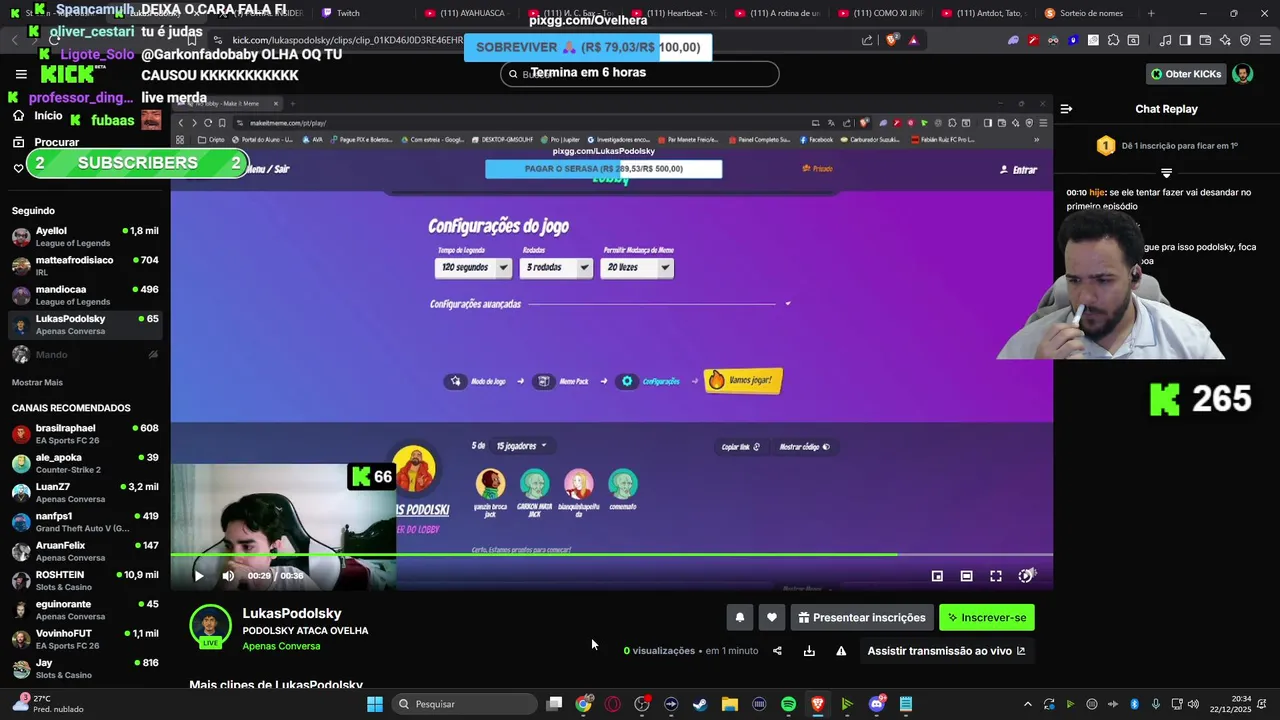Switch to AYAHUASCA YouTube tab
The height and width of the screenshot is (720, 1280).
(465, 13)
